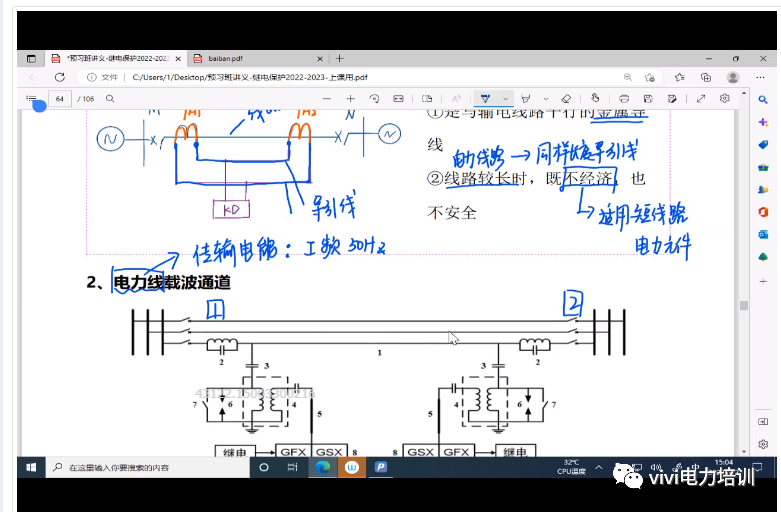The width and height of the screenshot is (781, 512).
Task: Open the find-in-PDF search icon
Action: pos(110,99)
